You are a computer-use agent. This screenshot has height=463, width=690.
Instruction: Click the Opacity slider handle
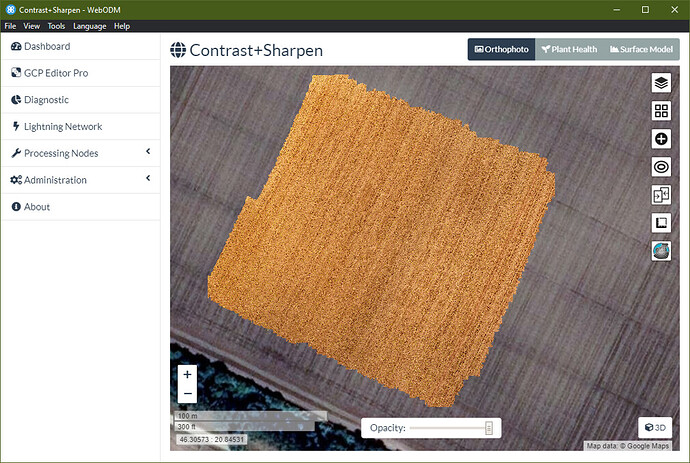click(488, 428)
